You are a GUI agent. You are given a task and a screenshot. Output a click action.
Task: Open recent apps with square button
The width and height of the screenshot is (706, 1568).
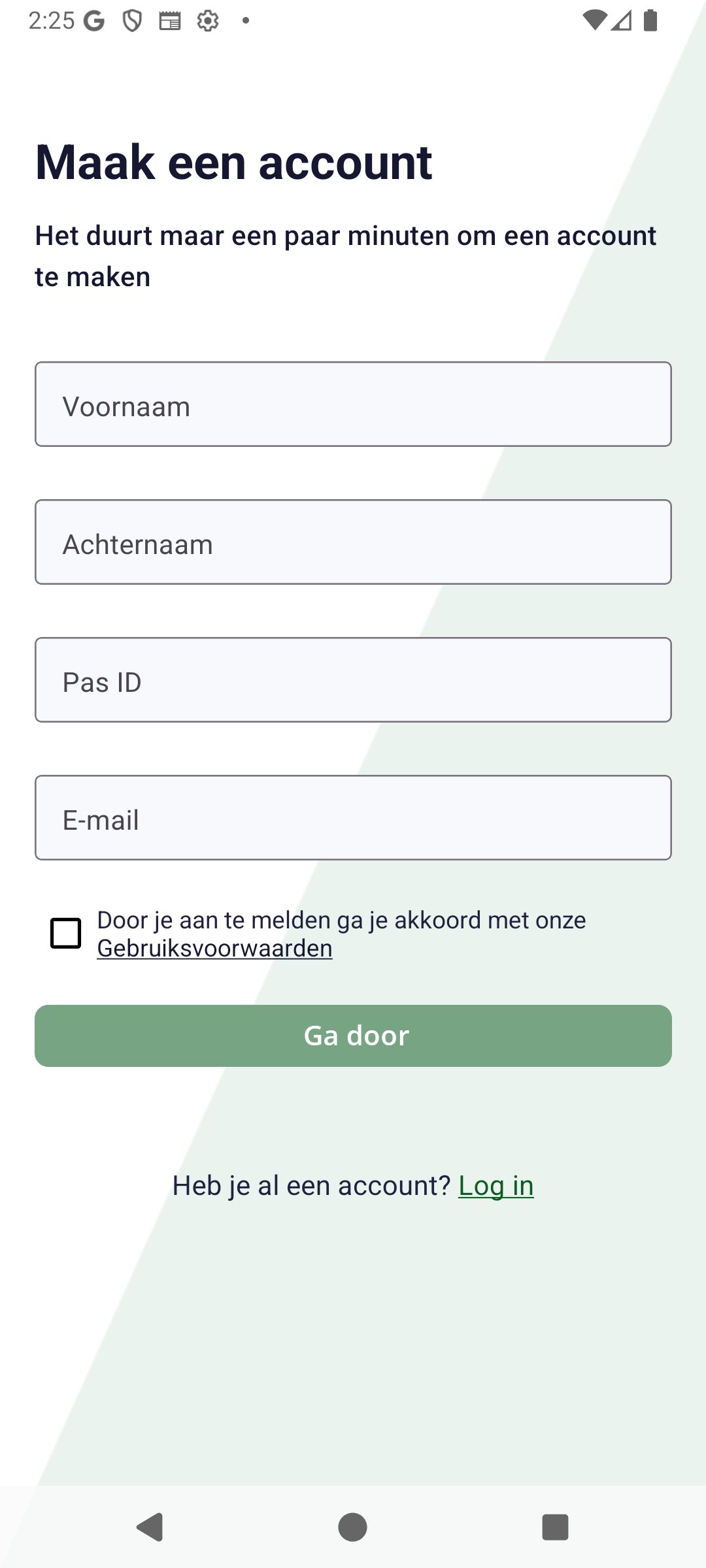pos(555,1527)
